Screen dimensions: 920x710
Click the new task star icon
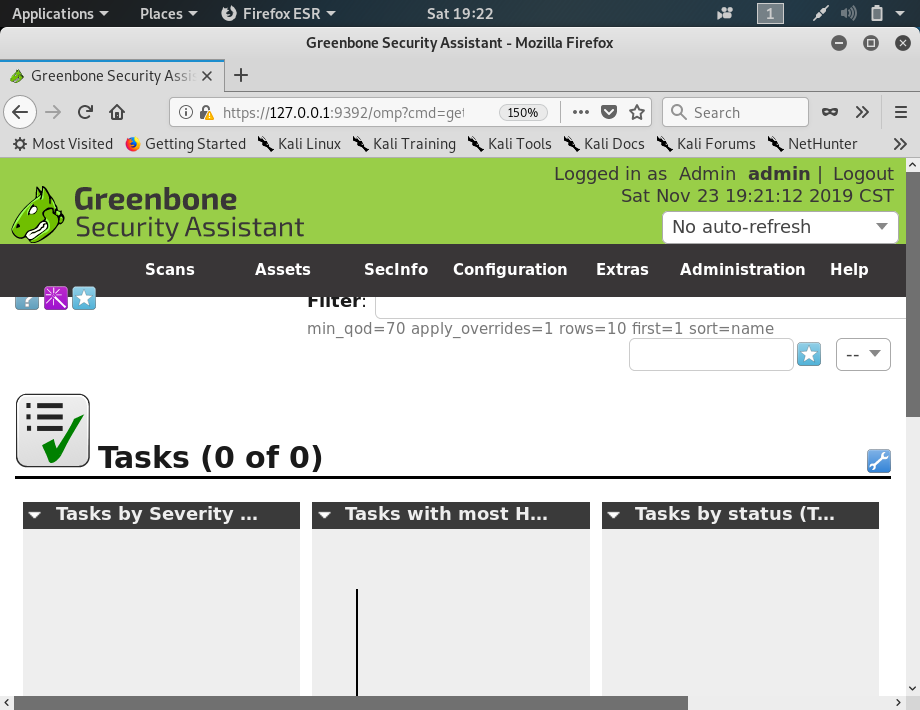[x=84, y=298]
